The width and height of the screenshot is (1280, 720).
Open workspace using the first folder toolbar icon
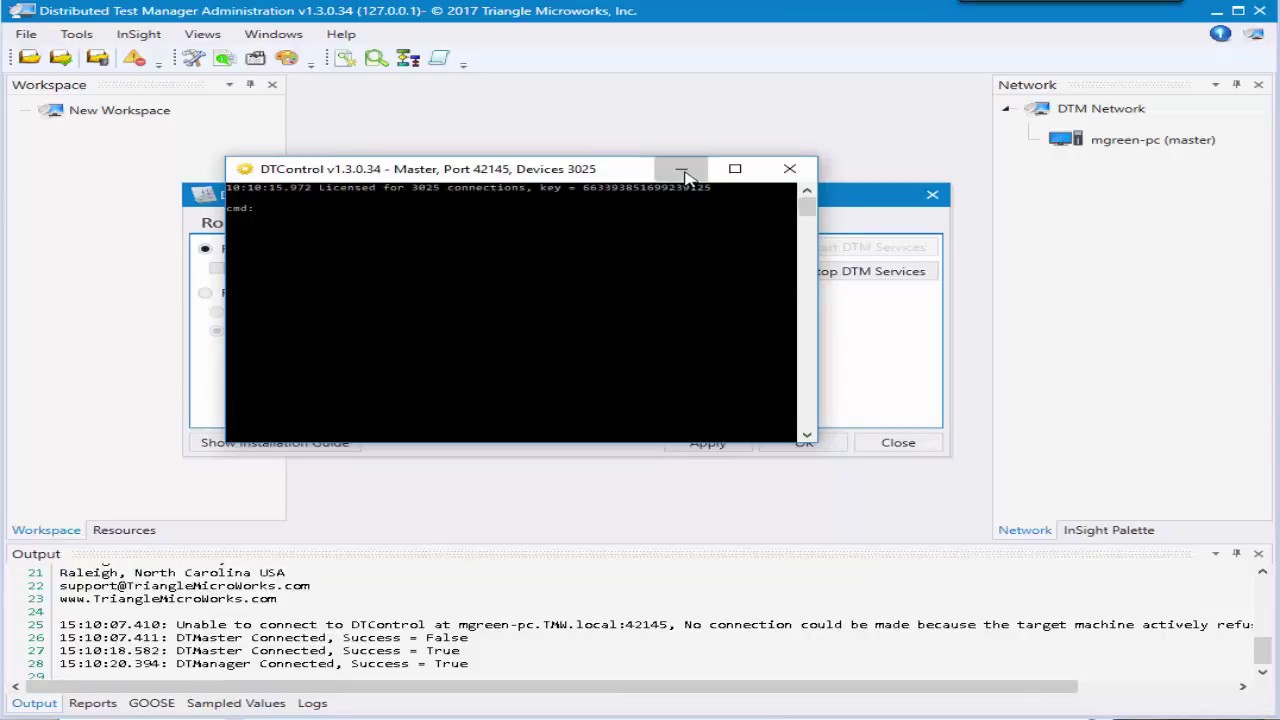(x=29, y=59)
